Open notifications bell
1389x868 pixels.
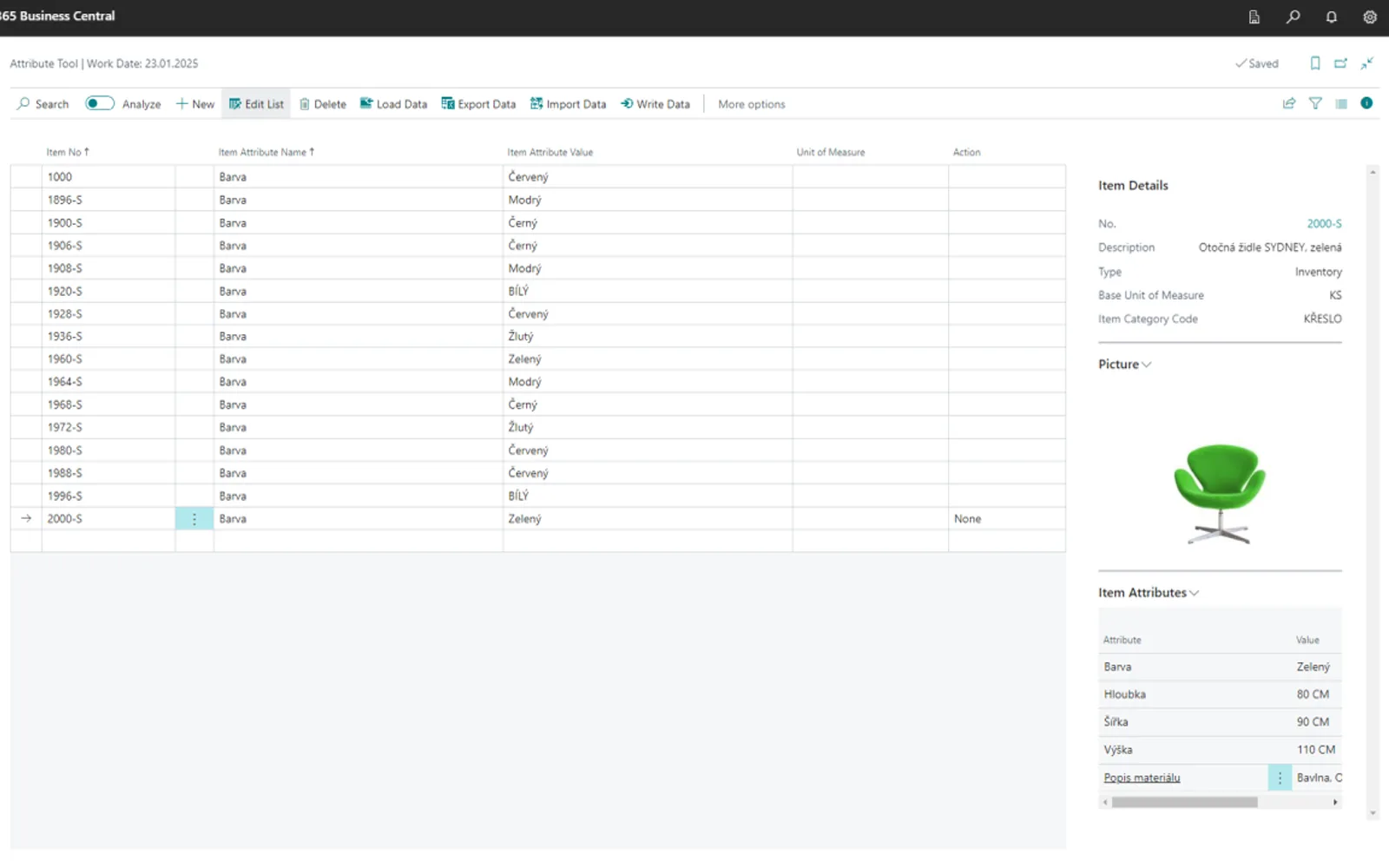(x=1331, y=16)
